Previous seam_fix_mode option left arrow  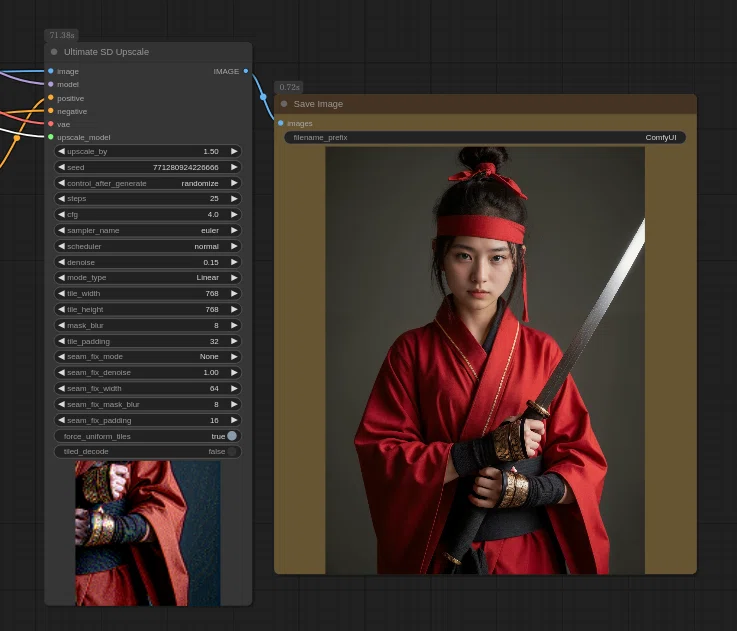[62, 356]
